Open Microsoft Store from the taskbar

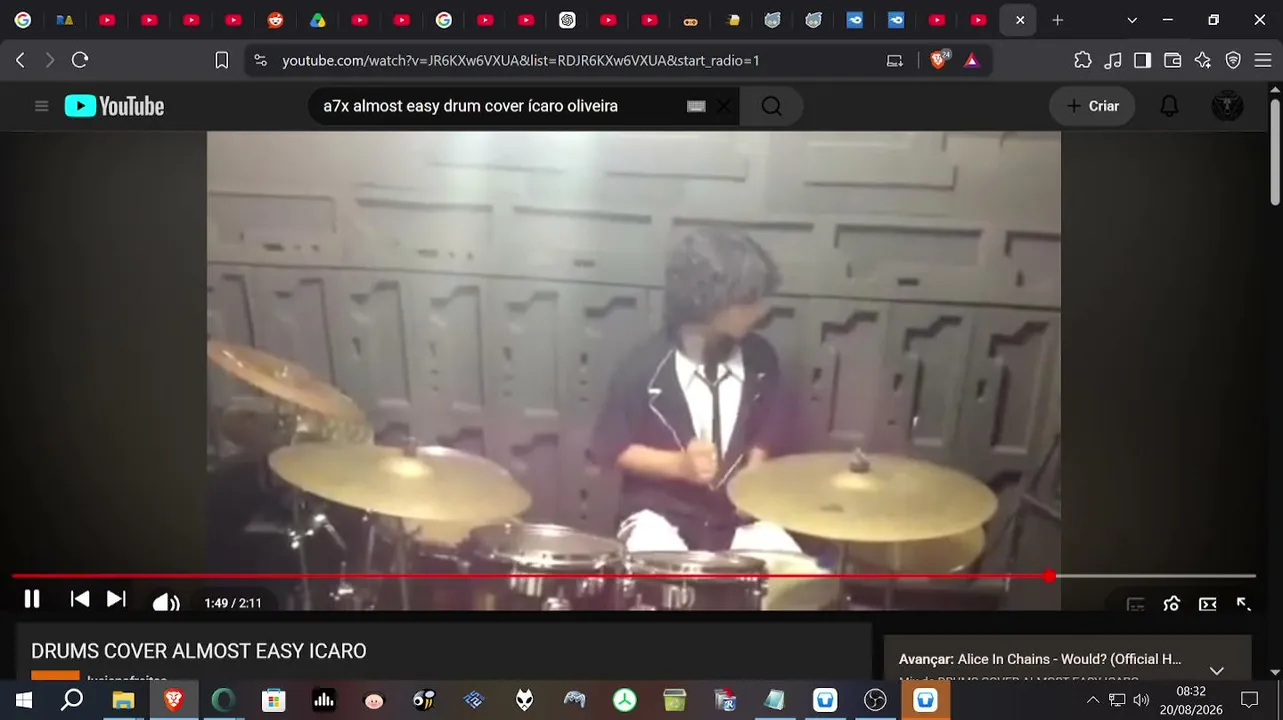click(273, 700)
